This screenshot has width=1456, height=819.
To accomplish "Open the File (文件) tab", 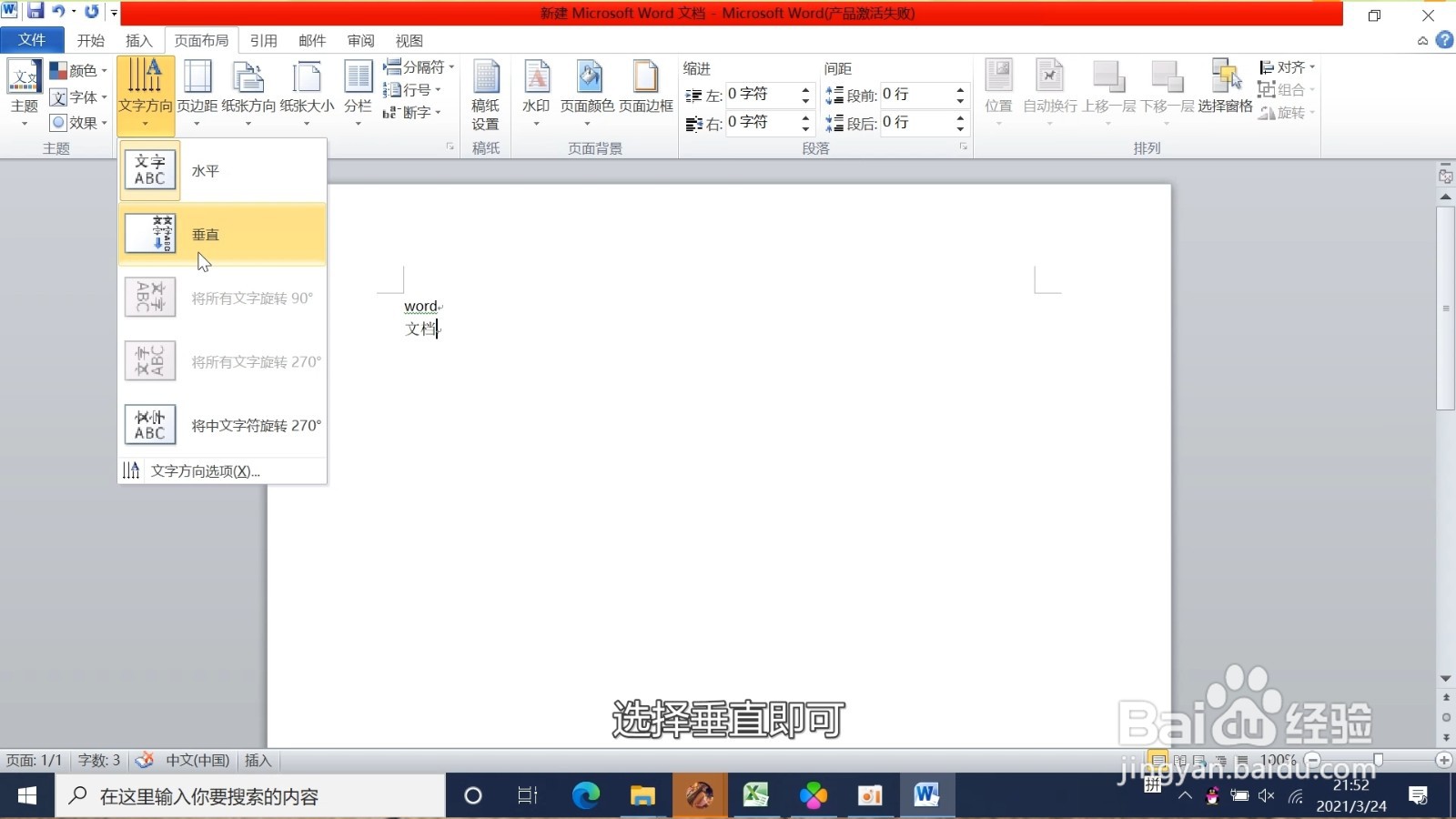I will pos(32,40).
